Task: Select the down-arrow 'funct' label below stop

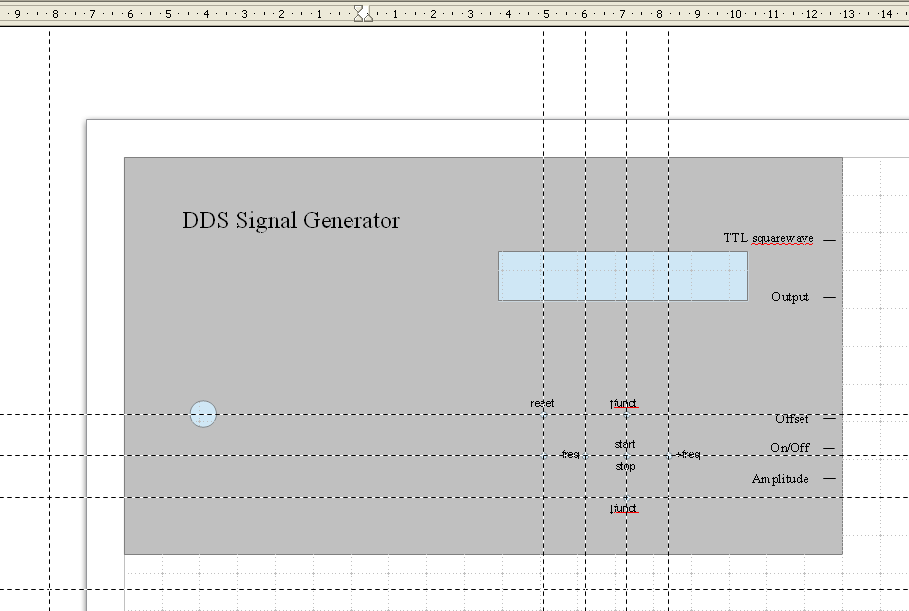Action: pos(624,508)
